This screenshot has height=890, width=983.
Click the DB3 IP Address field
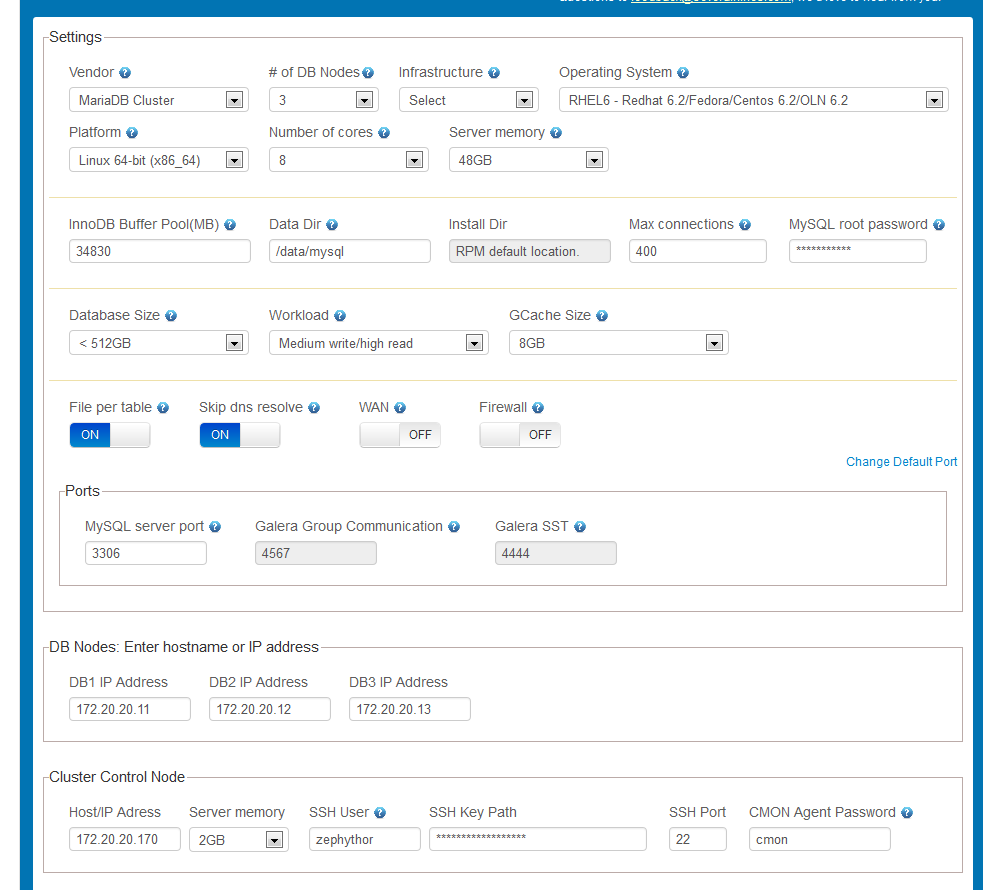coord(409,710)
